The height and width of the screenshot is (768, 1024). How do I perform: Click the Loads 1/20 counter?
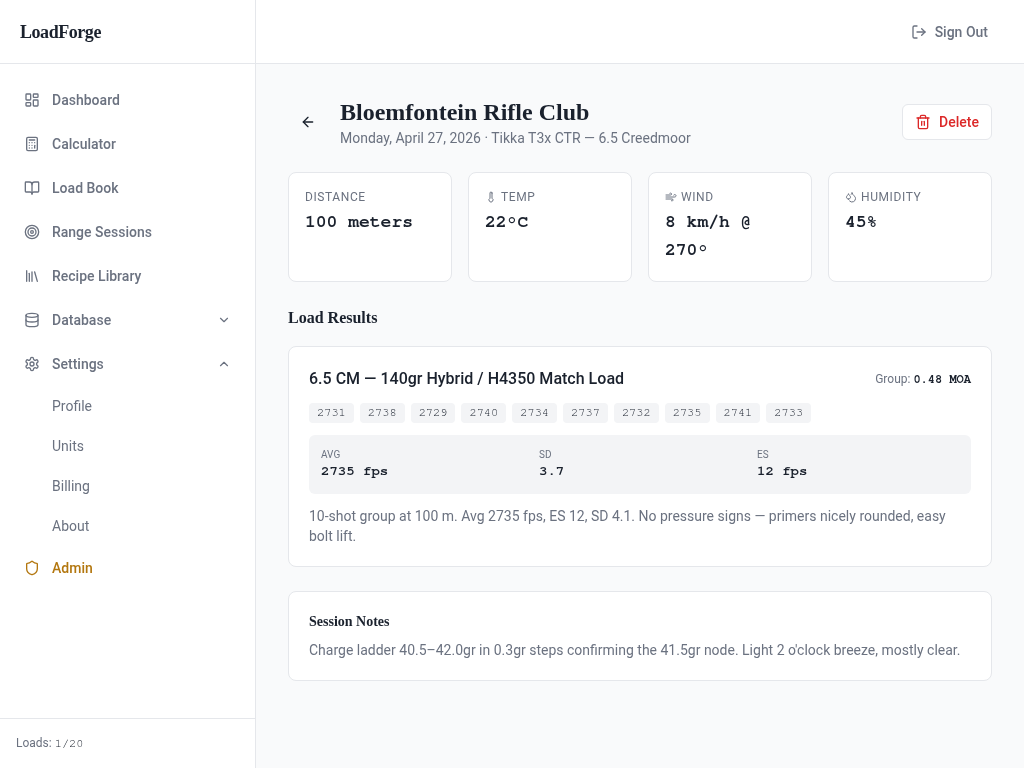[x=50, y=743]
